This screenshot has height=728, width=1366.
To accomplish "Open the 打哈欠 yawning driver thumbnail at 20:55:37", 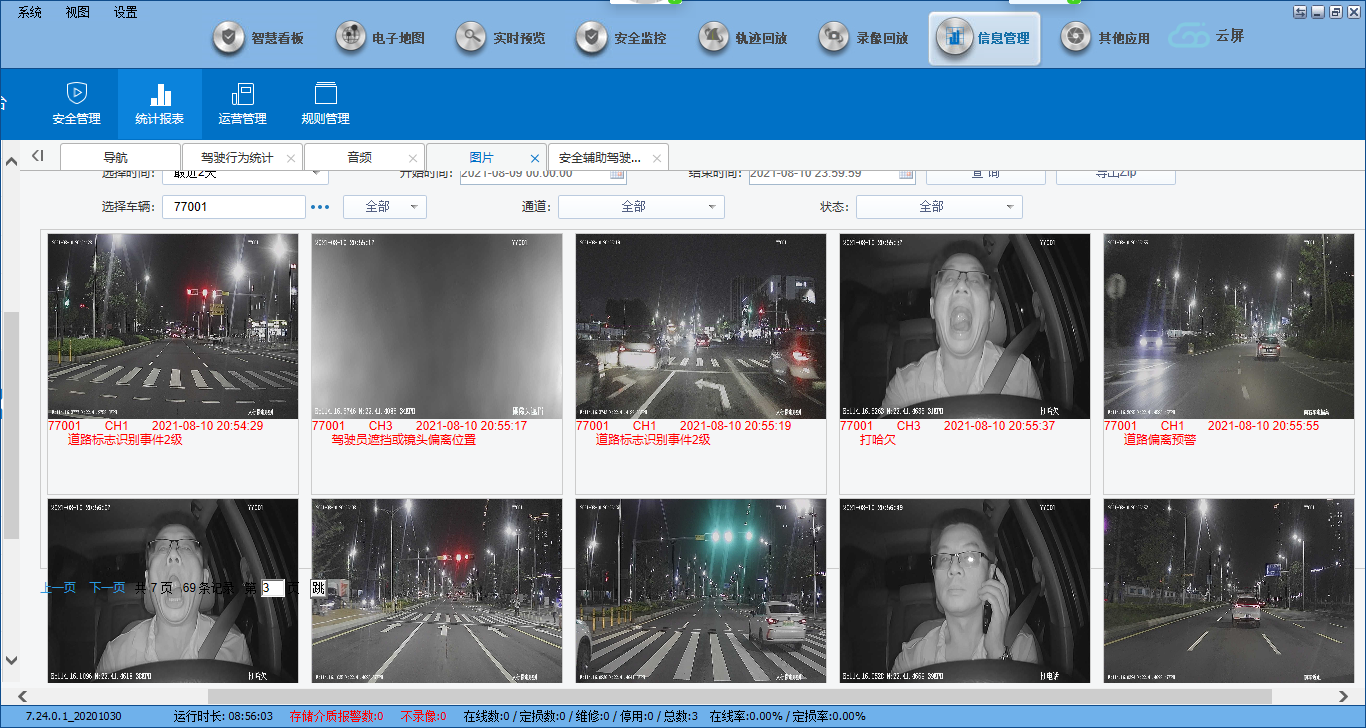I will coord(964,326).
